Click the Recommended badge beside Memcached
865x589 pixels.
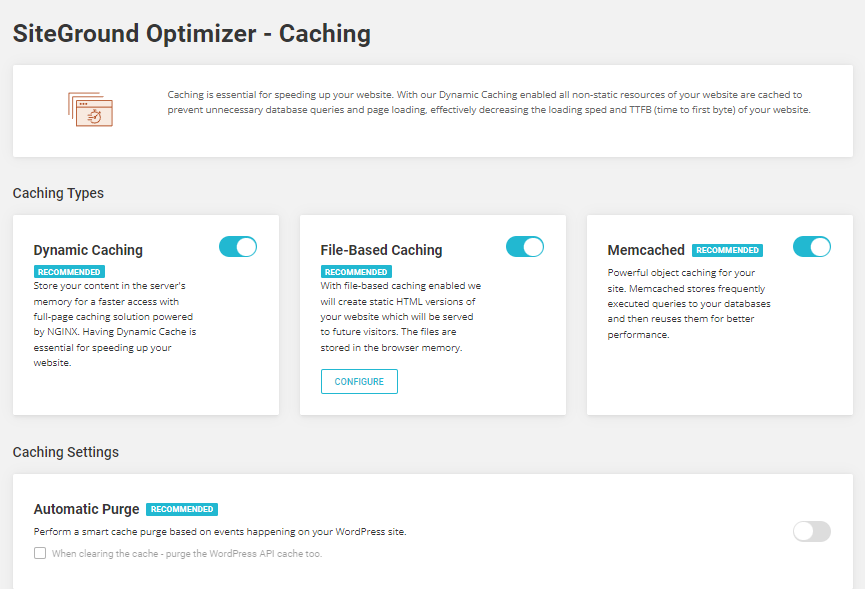pyautogui.click(x=727, y=250)
